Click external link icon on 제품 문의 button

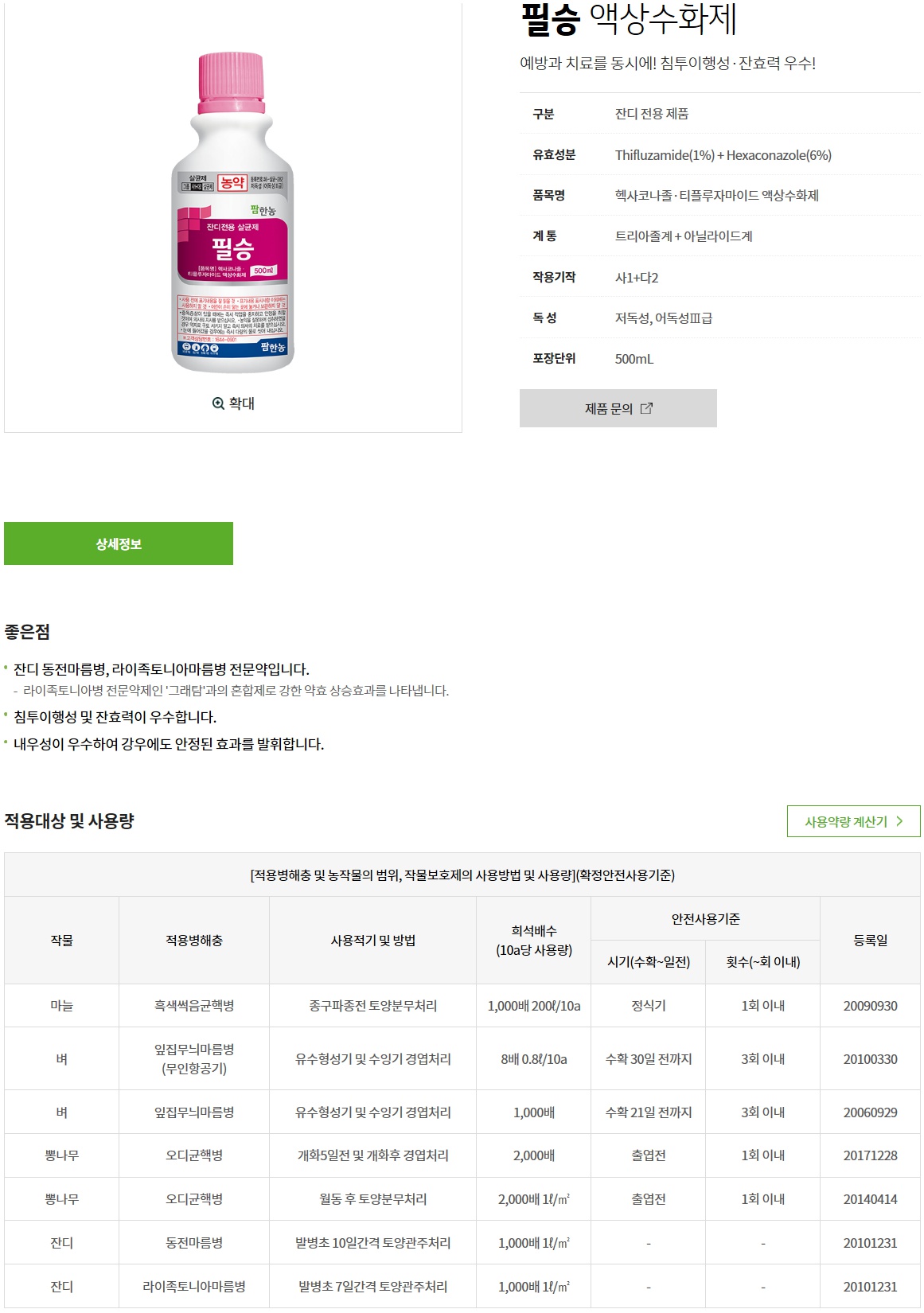[x=646, y=408]
